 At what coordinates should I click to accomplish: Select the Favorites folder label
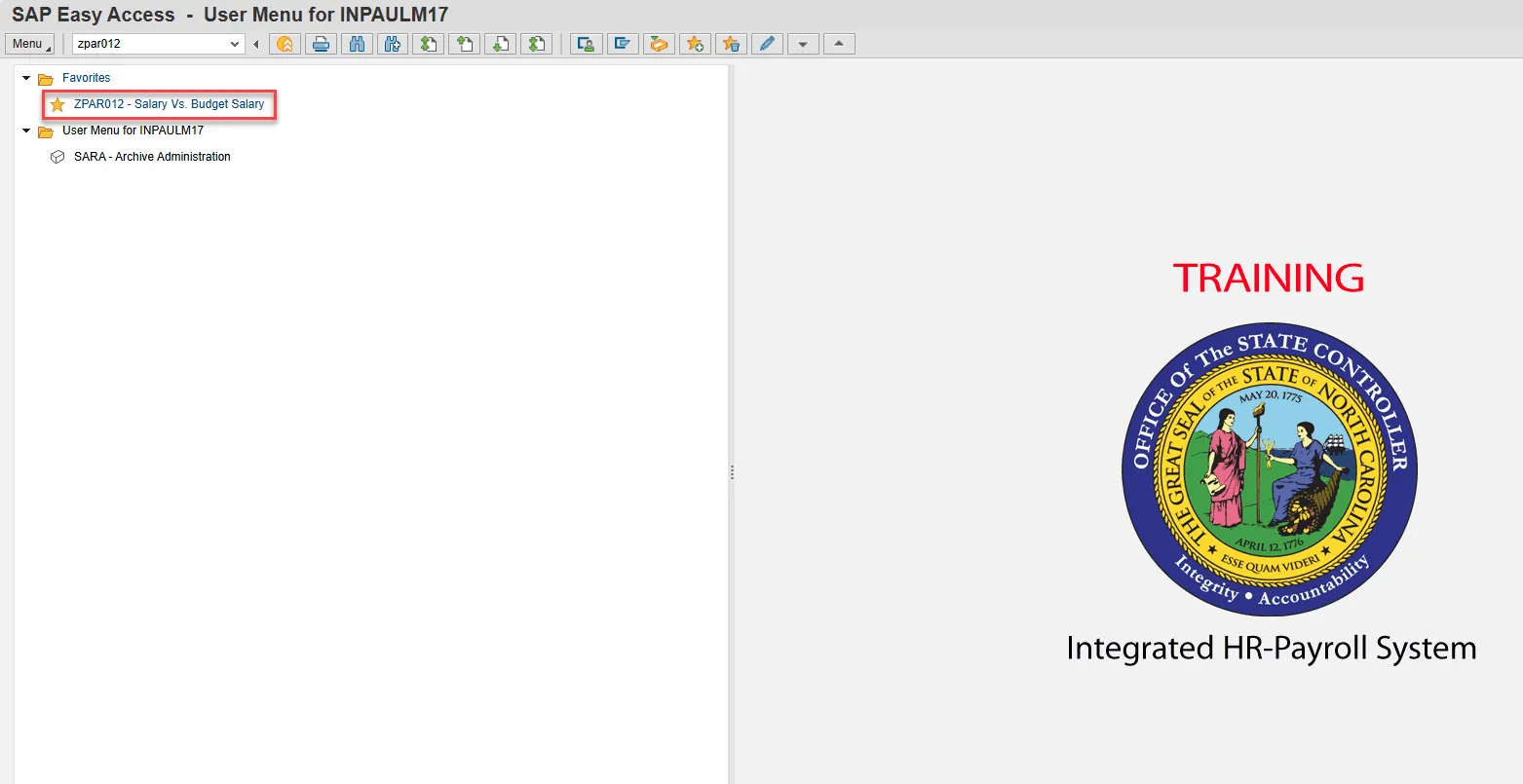[87, 78]
